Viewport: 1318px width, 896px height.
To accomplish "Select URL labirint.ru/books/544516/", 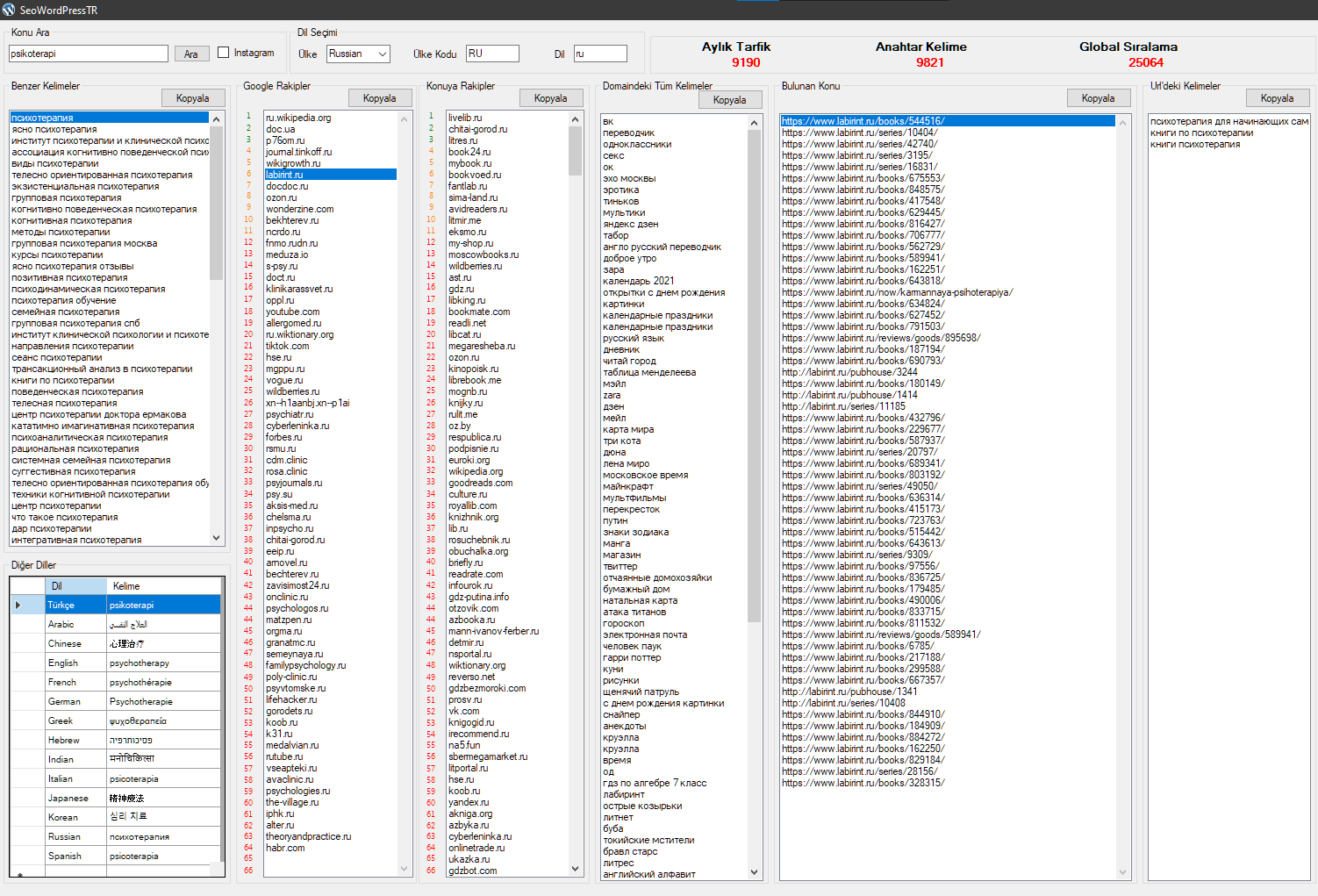I will (948, 121).
